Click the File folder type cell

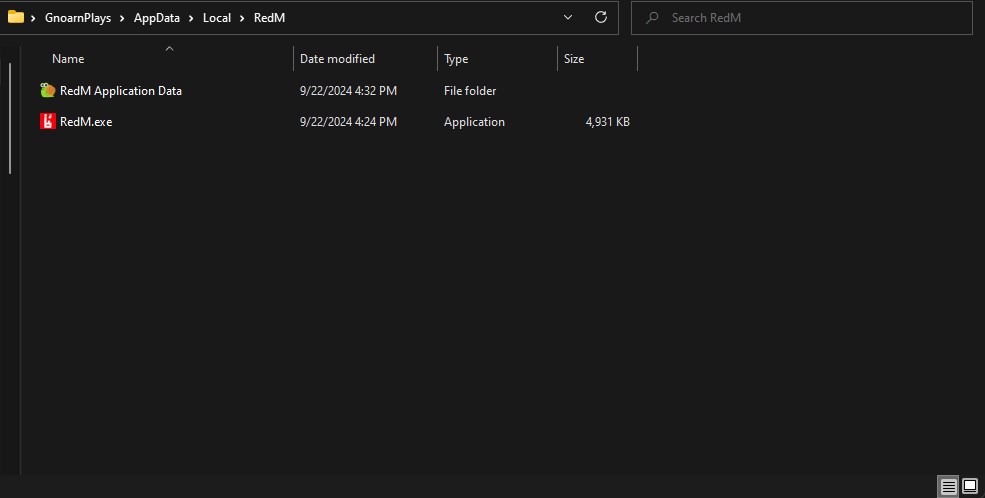pos(470,90)
